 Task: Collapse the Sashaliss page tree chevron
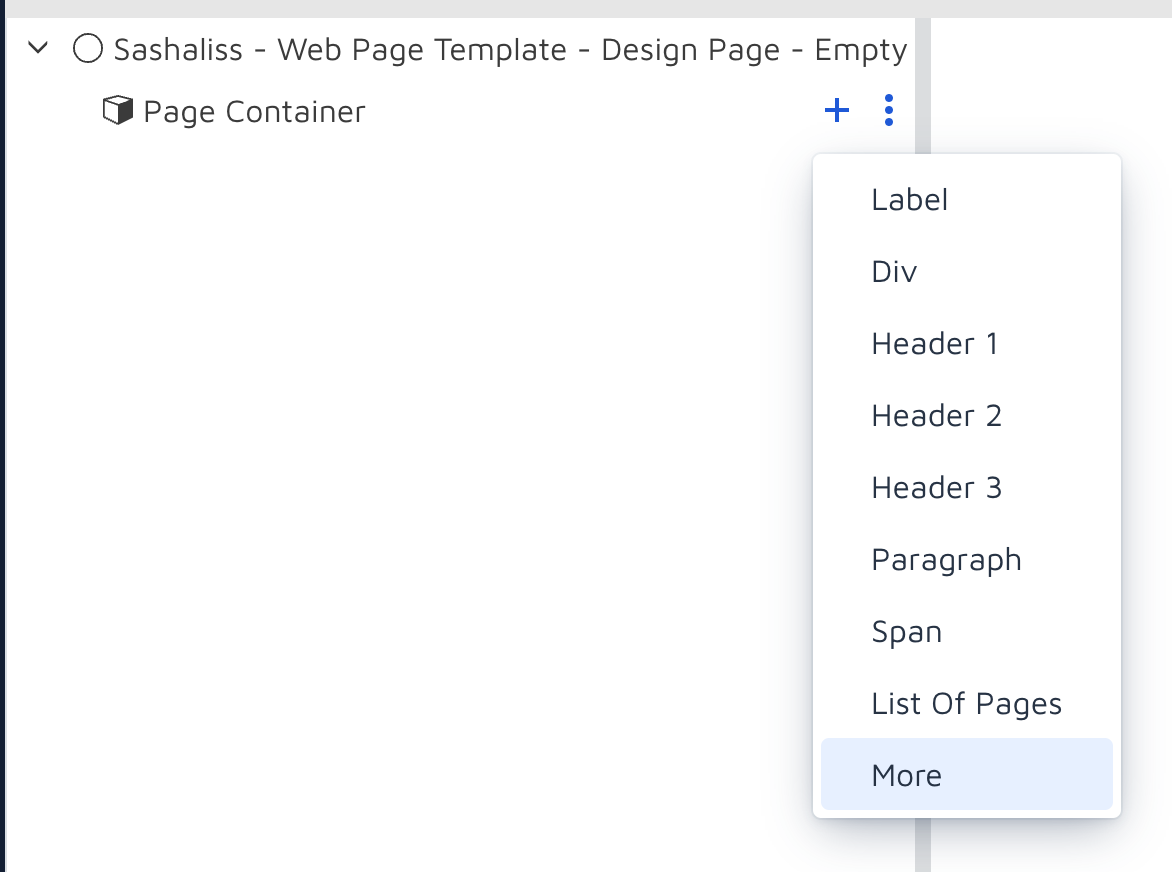[x=37, y=48]
